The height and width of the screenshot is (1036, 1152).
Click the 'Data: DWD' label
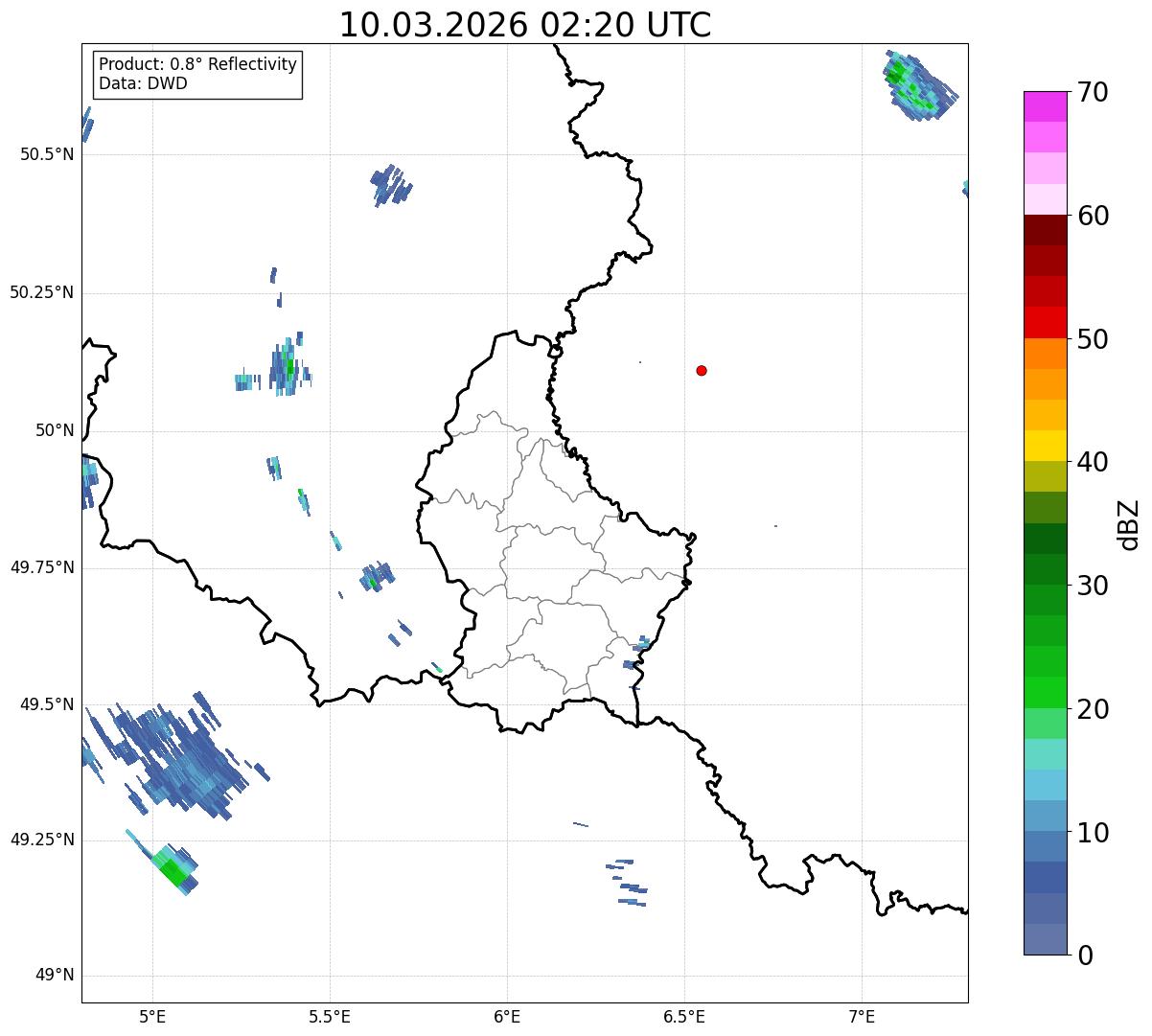(x=143, y=83)
